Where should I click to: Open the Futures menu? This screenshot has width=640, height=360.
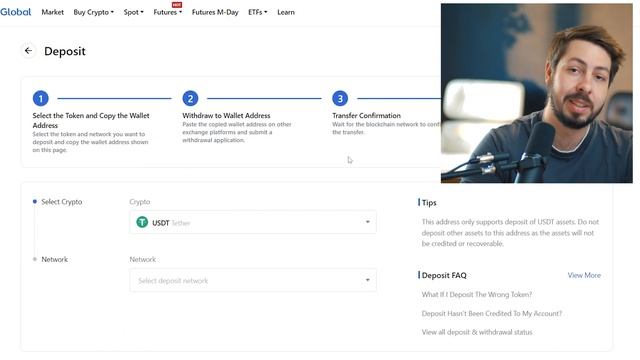pos(167,12)
